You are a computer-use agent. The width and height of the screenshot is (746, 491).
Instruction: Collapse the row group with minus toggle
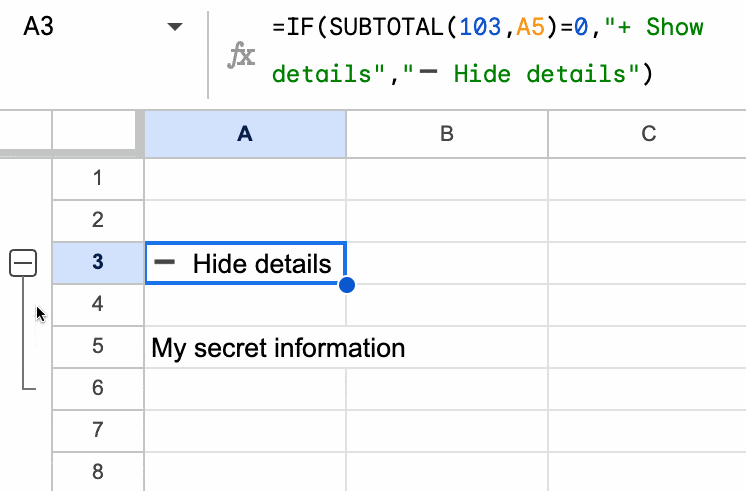click(x=23, y=263)
